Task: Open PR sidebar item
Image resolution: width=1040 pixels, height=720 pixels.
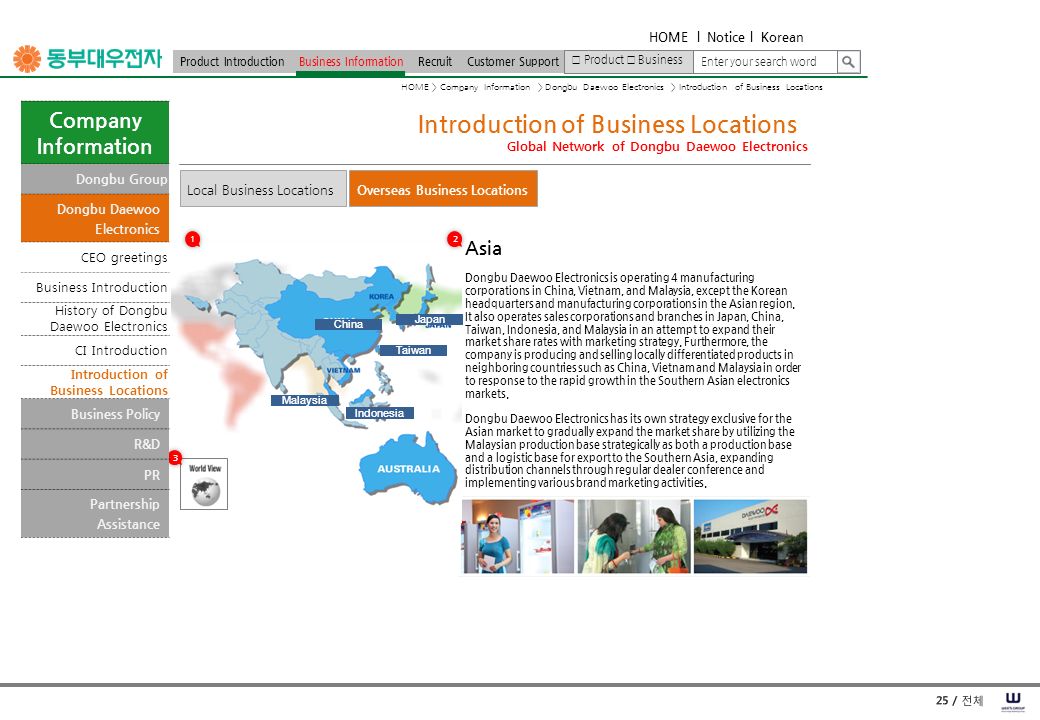Action: click(x=96, y=475)
